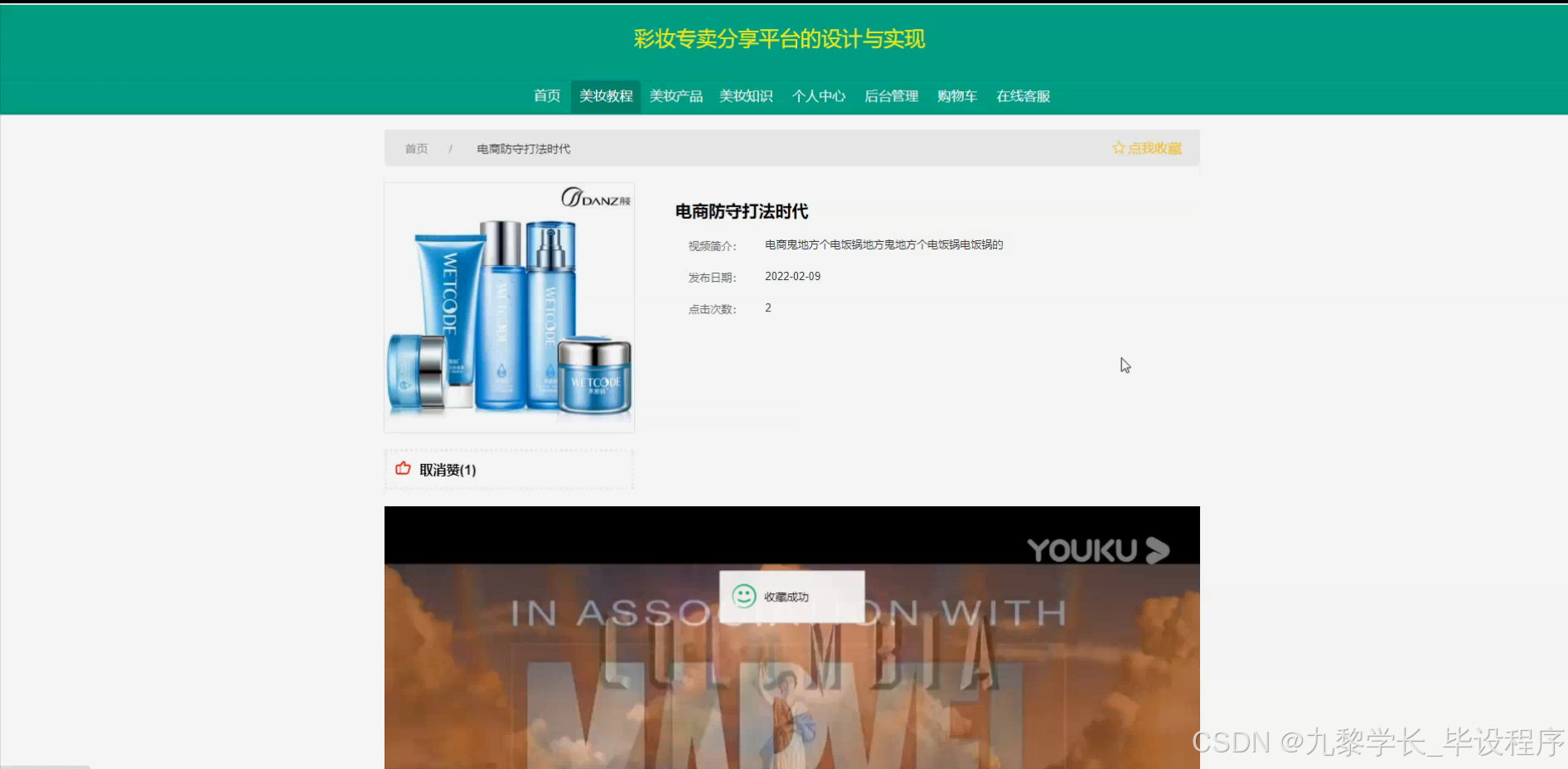Click the Youku video player area
This screenshot has height=769, width=1568.
point(791,637)
